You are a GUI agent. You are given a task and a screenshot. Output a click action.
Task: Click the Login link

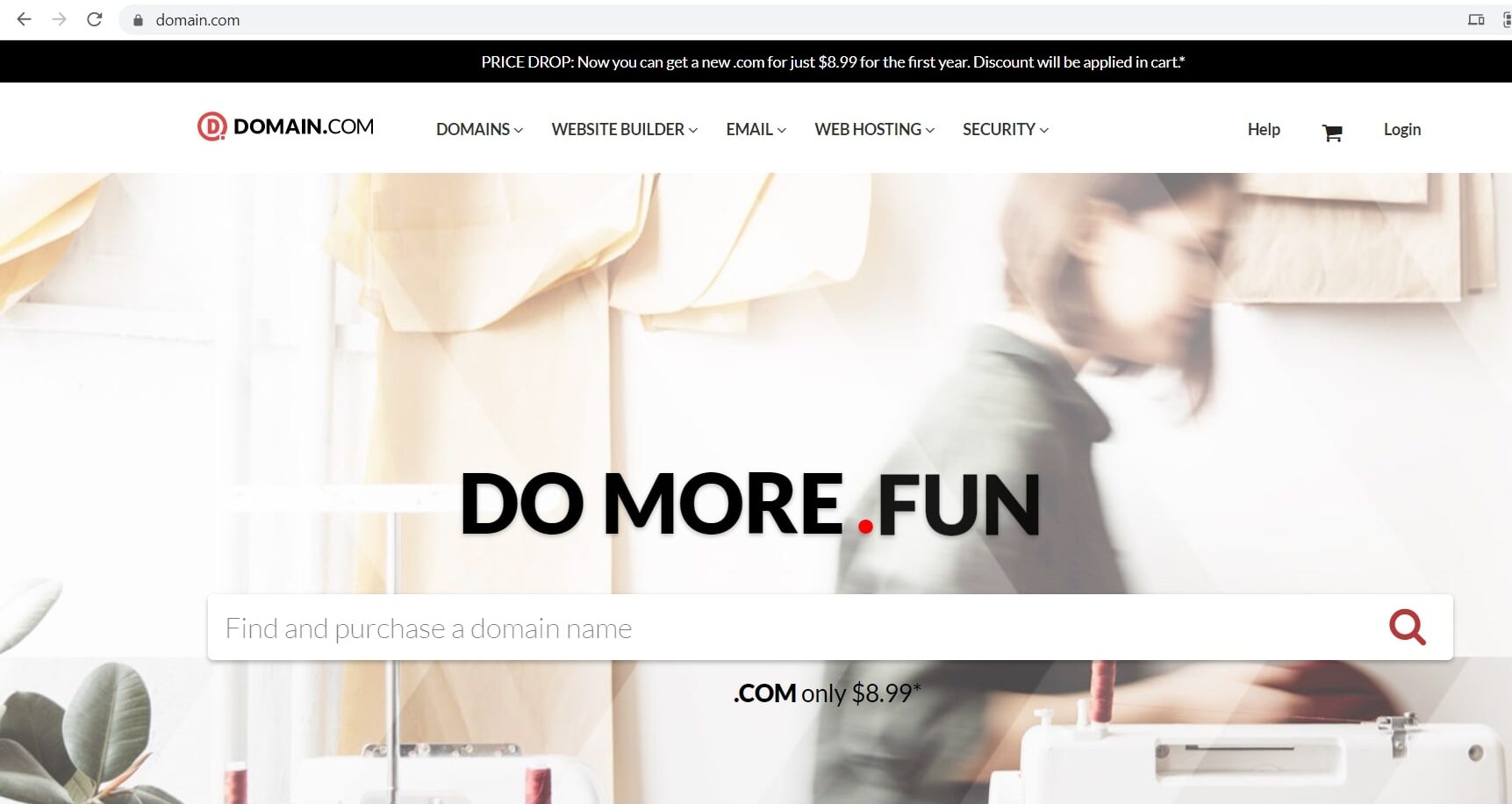coord(1401,129)
